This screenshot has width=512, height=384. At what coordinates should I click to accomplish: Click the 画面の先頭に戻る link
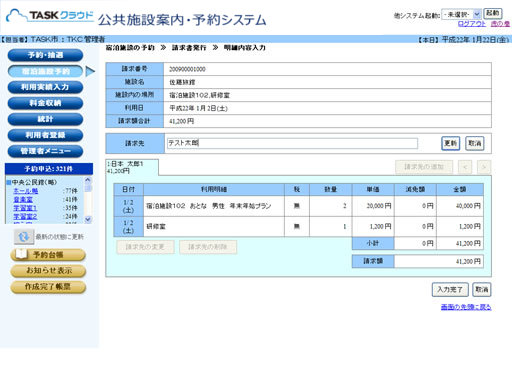[x=466, y=307]
